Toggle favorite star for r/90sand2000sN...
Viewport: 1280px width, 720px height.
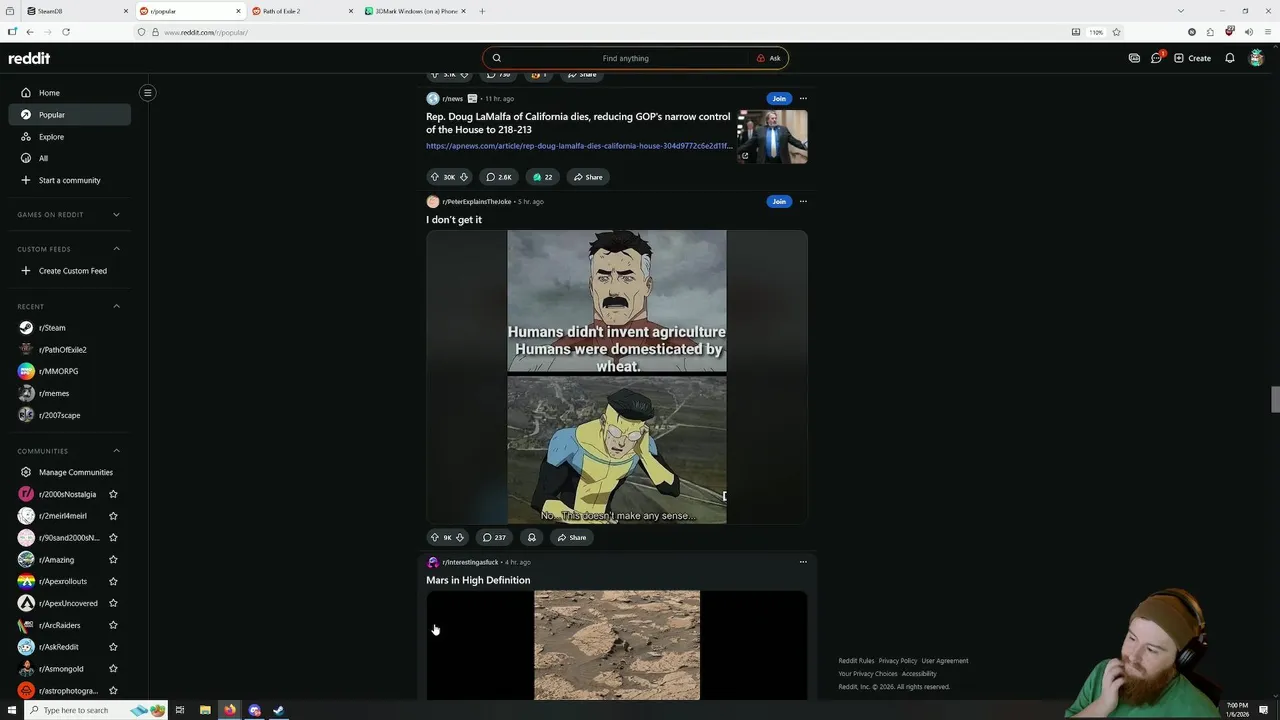point(113,538)
